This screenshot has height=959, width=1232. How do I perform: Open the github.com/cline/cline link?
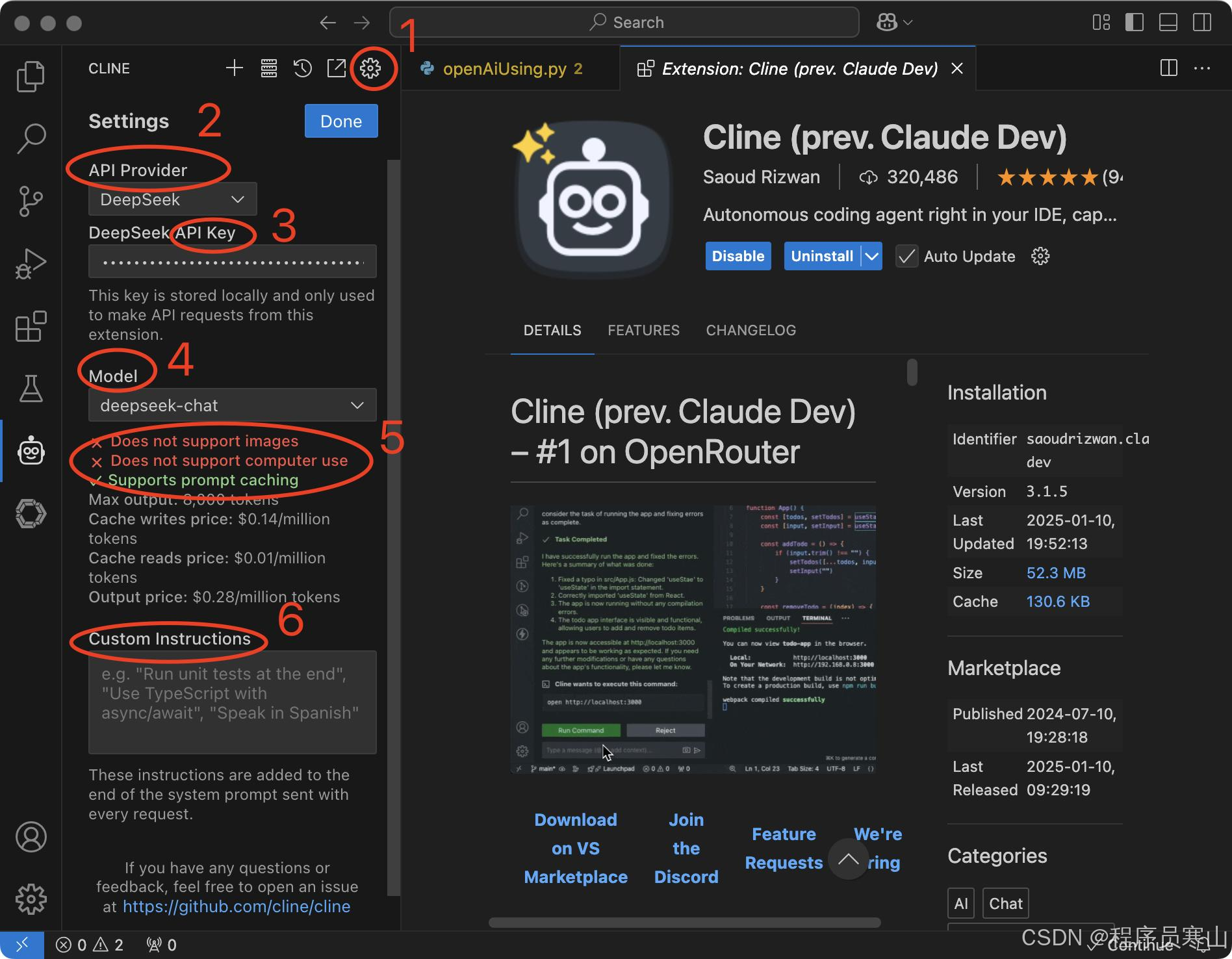pyautogui.click(x=237, y=906)
